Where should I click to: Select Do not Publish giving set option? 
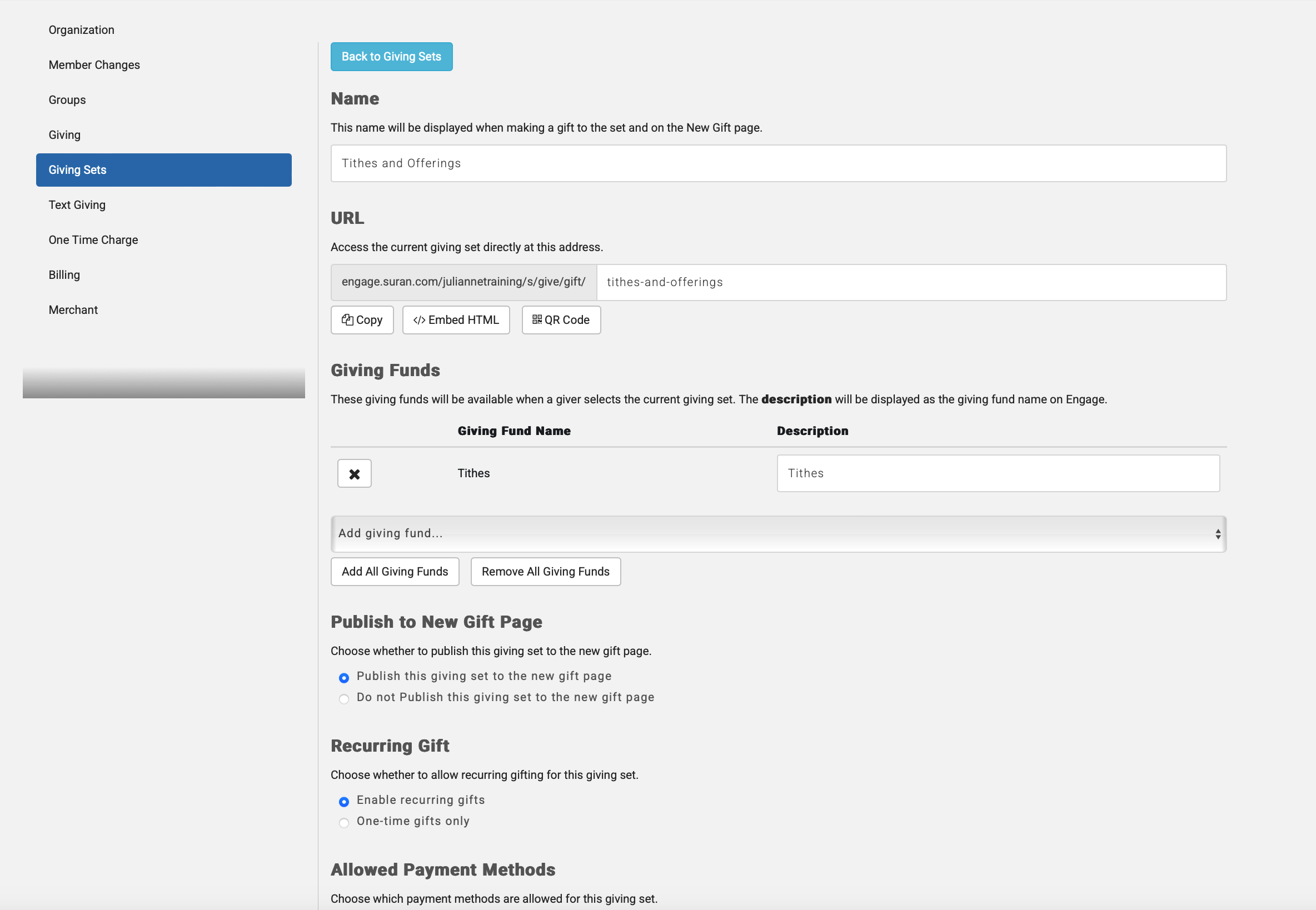(x=344, y=698)
